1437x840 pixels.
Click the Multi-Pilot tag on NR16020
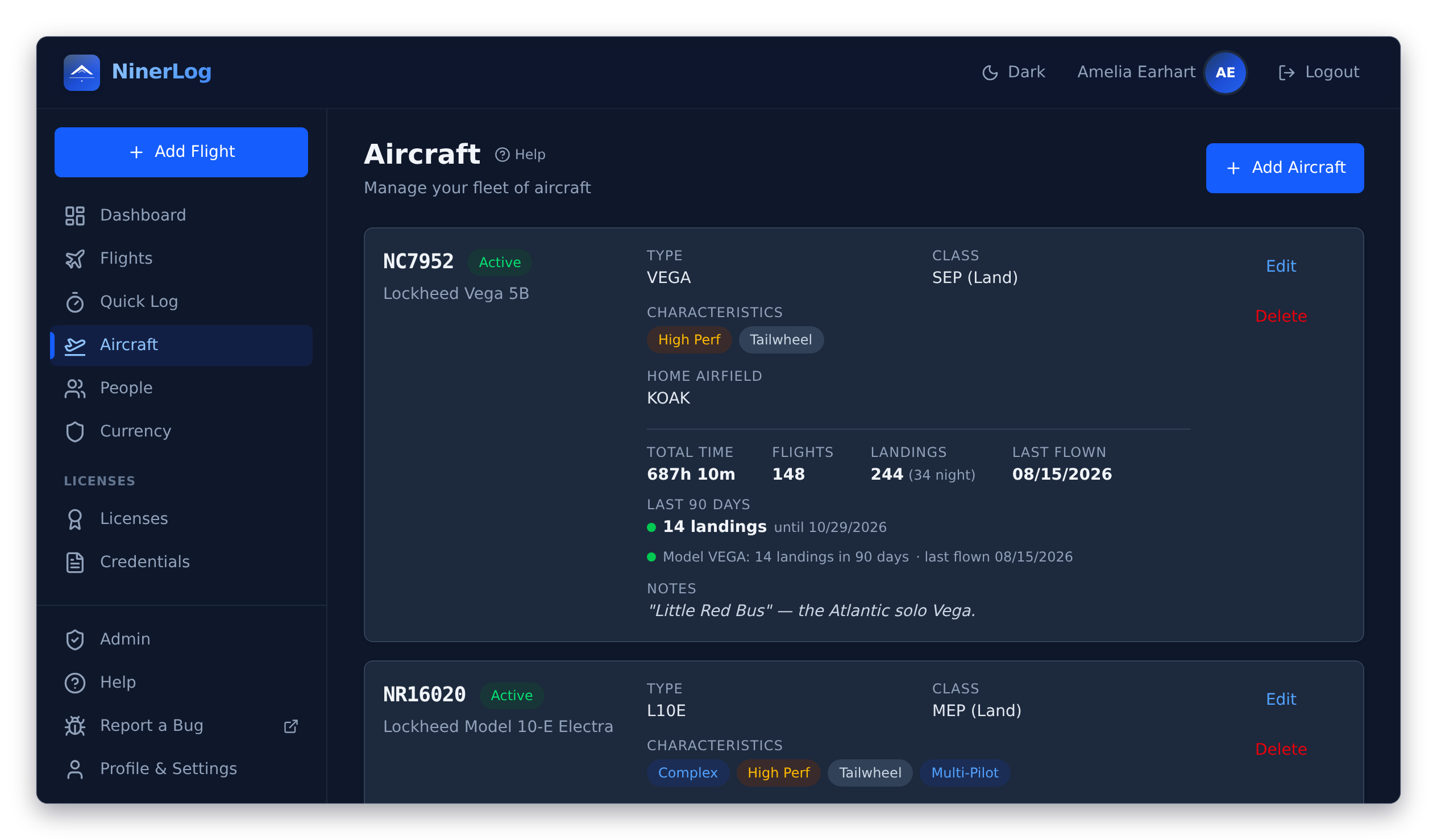point(964,774)
